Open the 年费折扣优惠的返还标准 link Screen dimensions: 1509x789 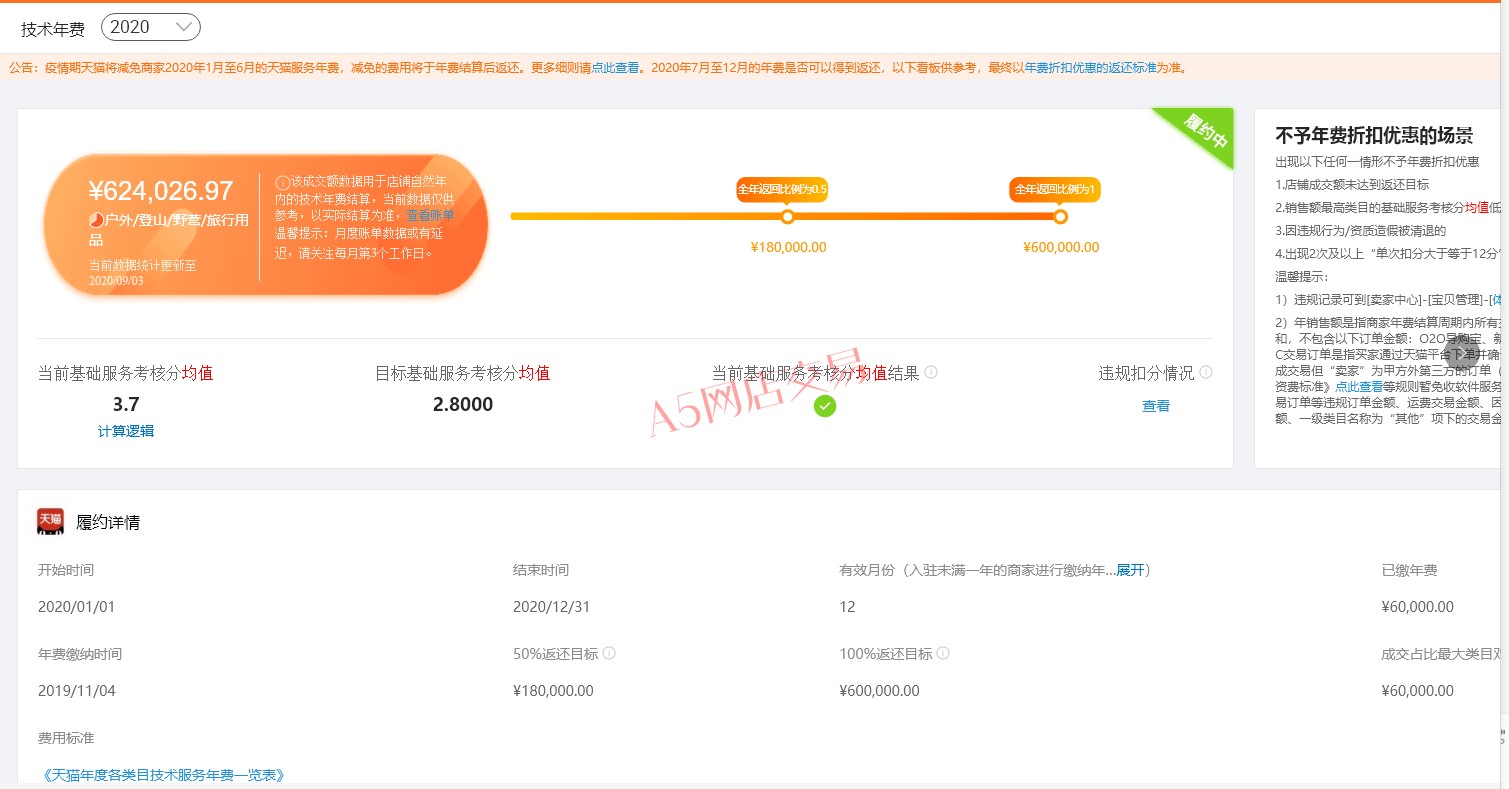[x=1090, y=68]
